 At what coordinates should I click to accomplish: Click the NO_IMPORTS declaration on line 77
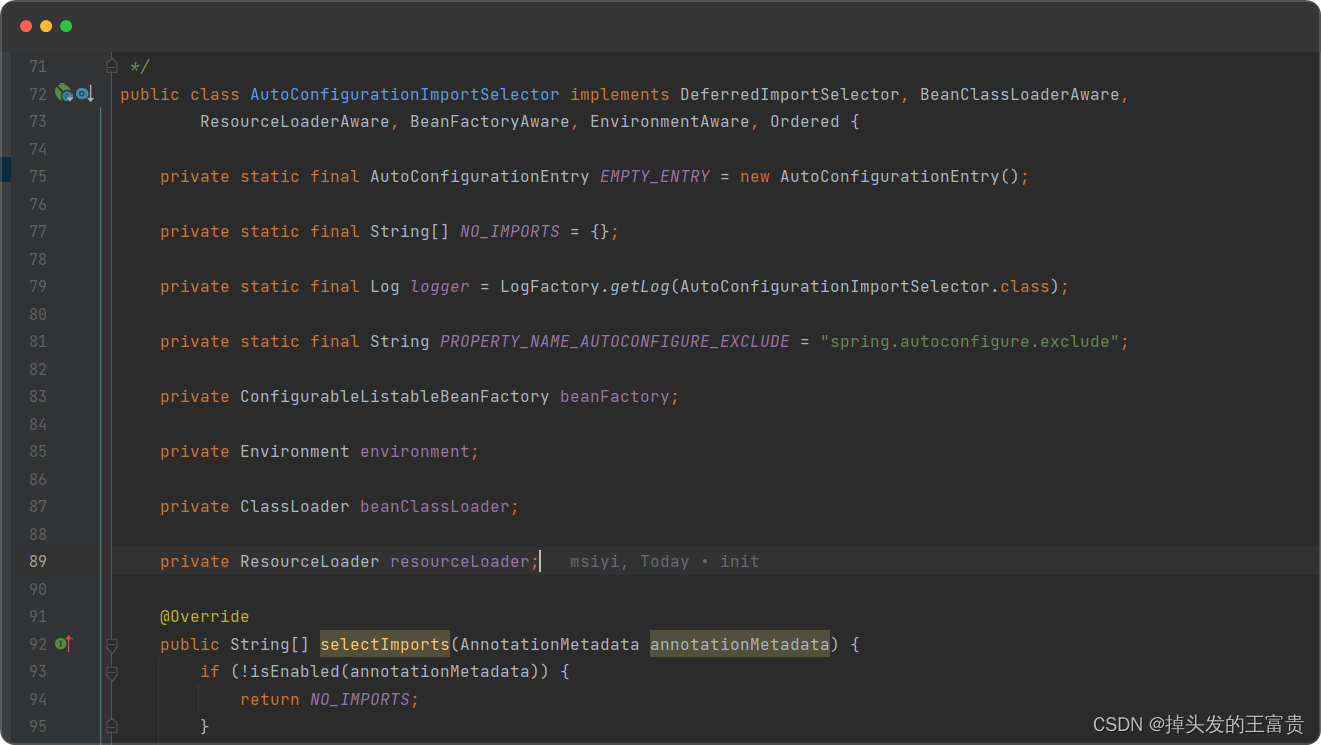click(x=510, y=231)
